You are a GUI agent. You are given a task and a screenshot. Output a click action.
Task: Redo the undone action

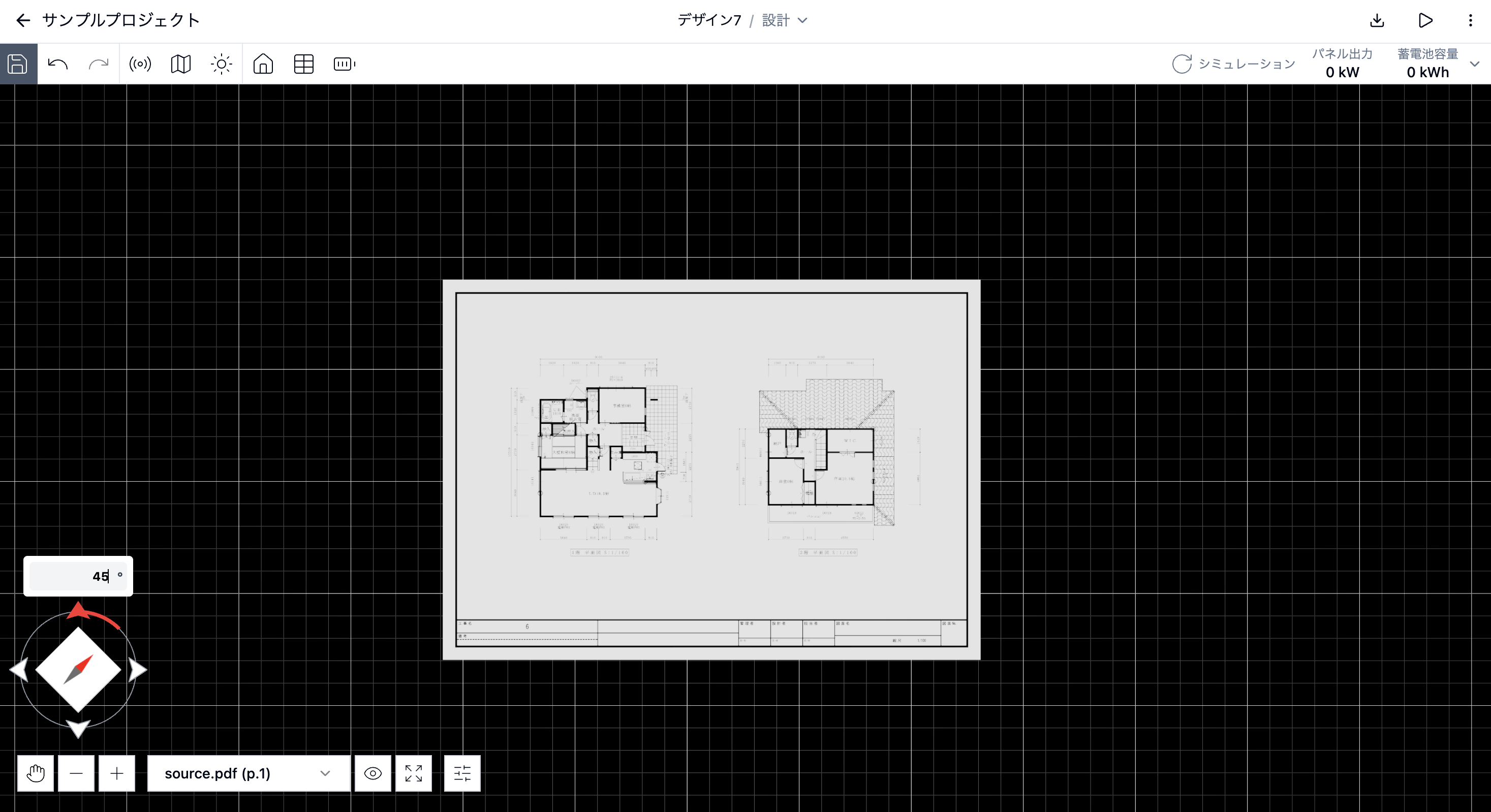99,64
